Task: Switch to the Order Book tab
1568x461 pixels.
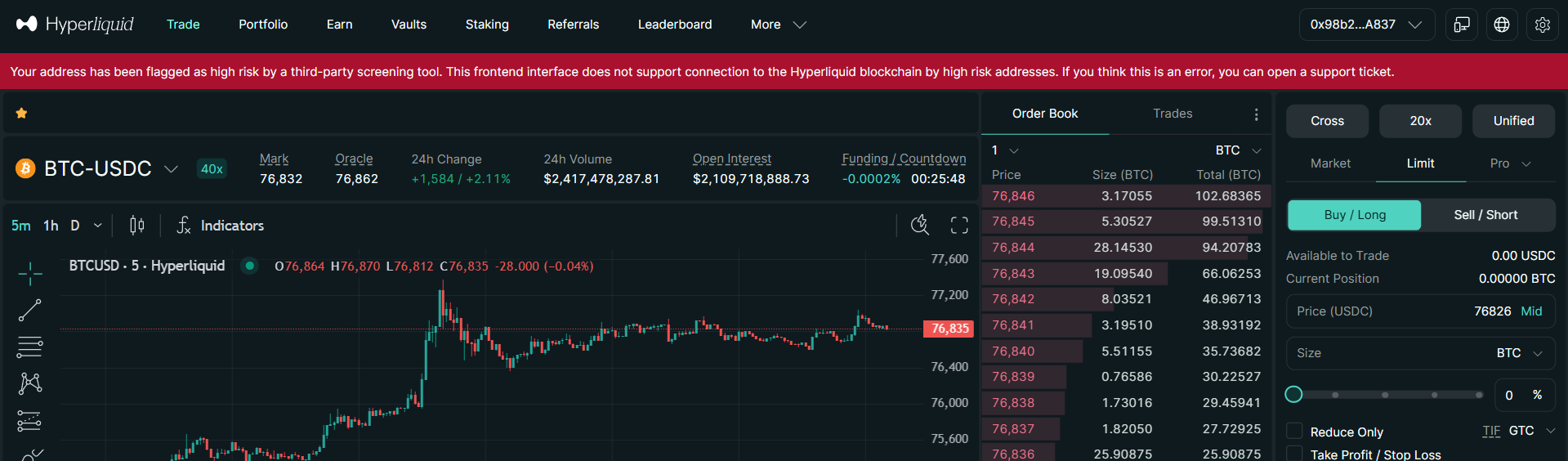Action: point(1045,114)
